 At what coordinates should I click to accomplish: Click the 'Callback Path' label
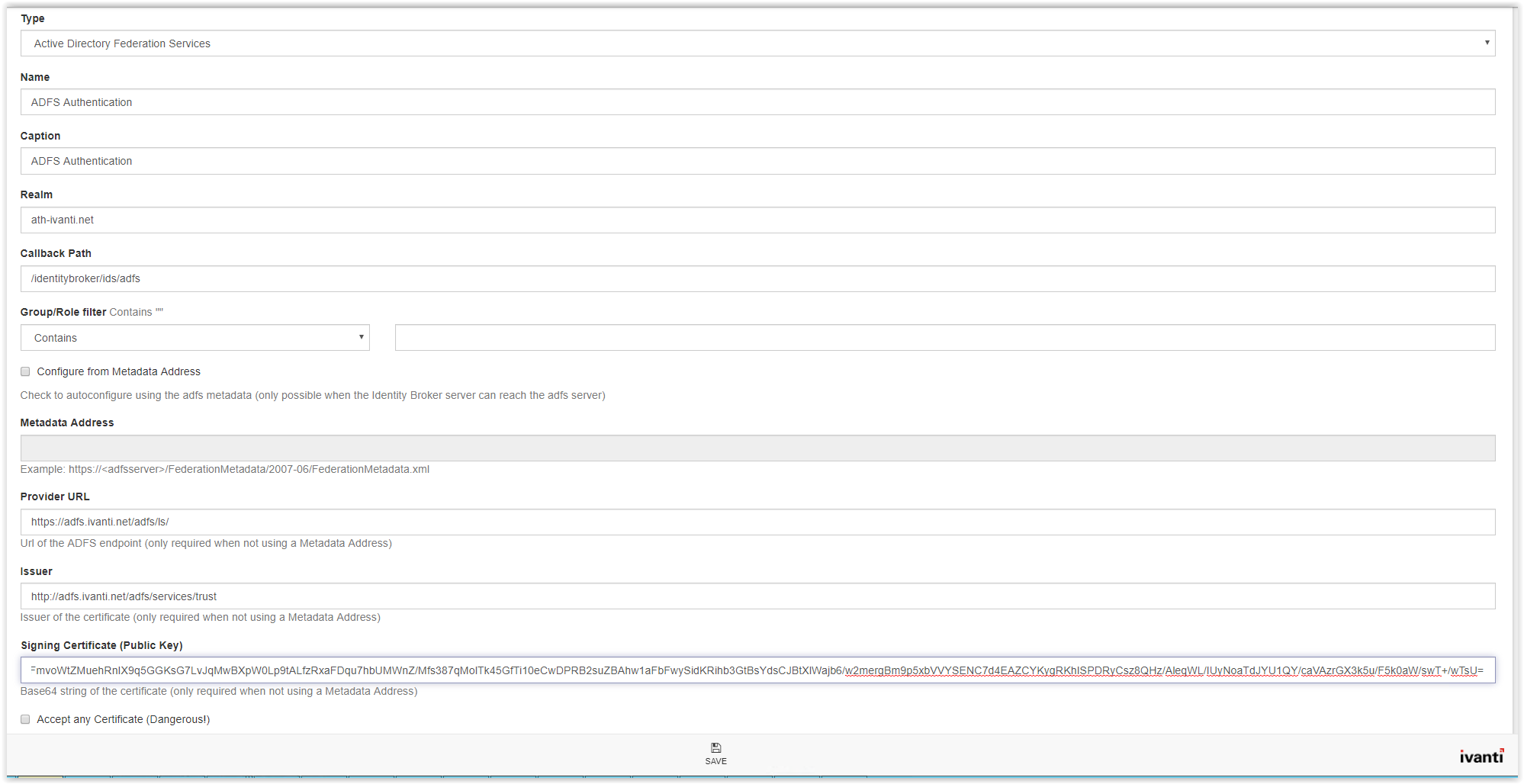pos(56,253)
